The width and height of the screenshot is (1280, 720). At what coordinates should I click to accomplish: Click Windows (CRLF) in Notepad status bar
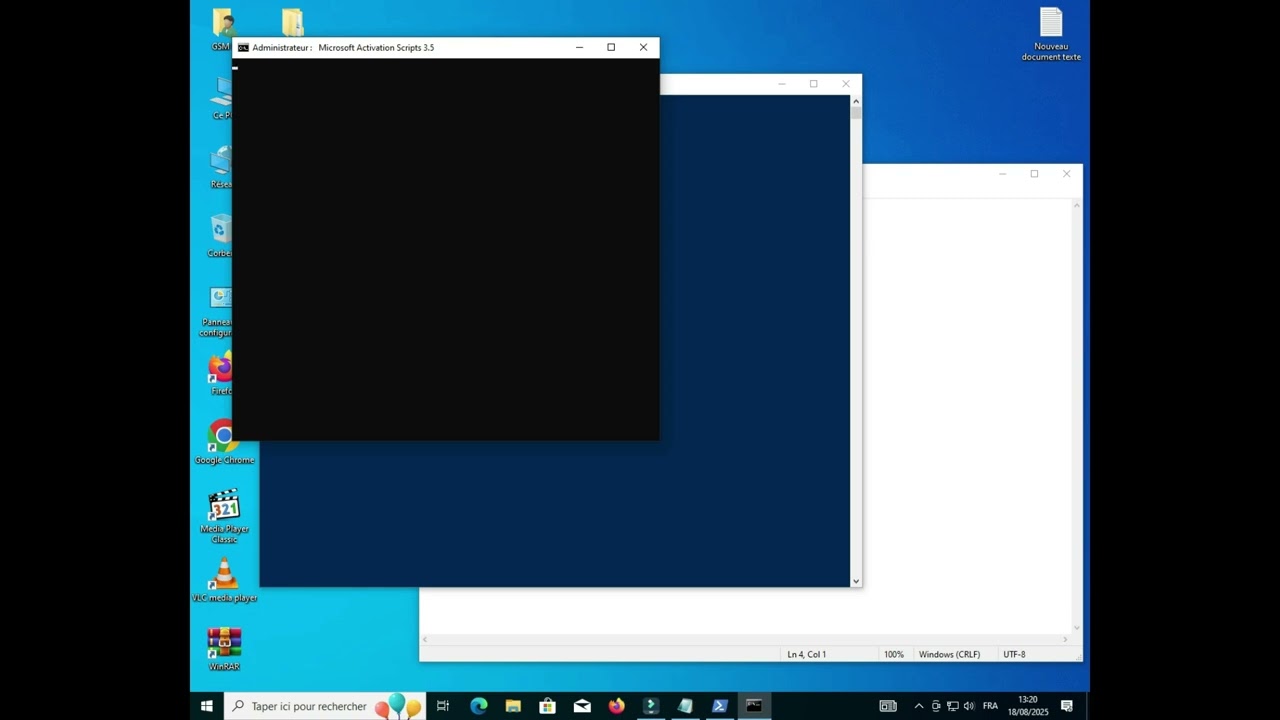[949, 654]
